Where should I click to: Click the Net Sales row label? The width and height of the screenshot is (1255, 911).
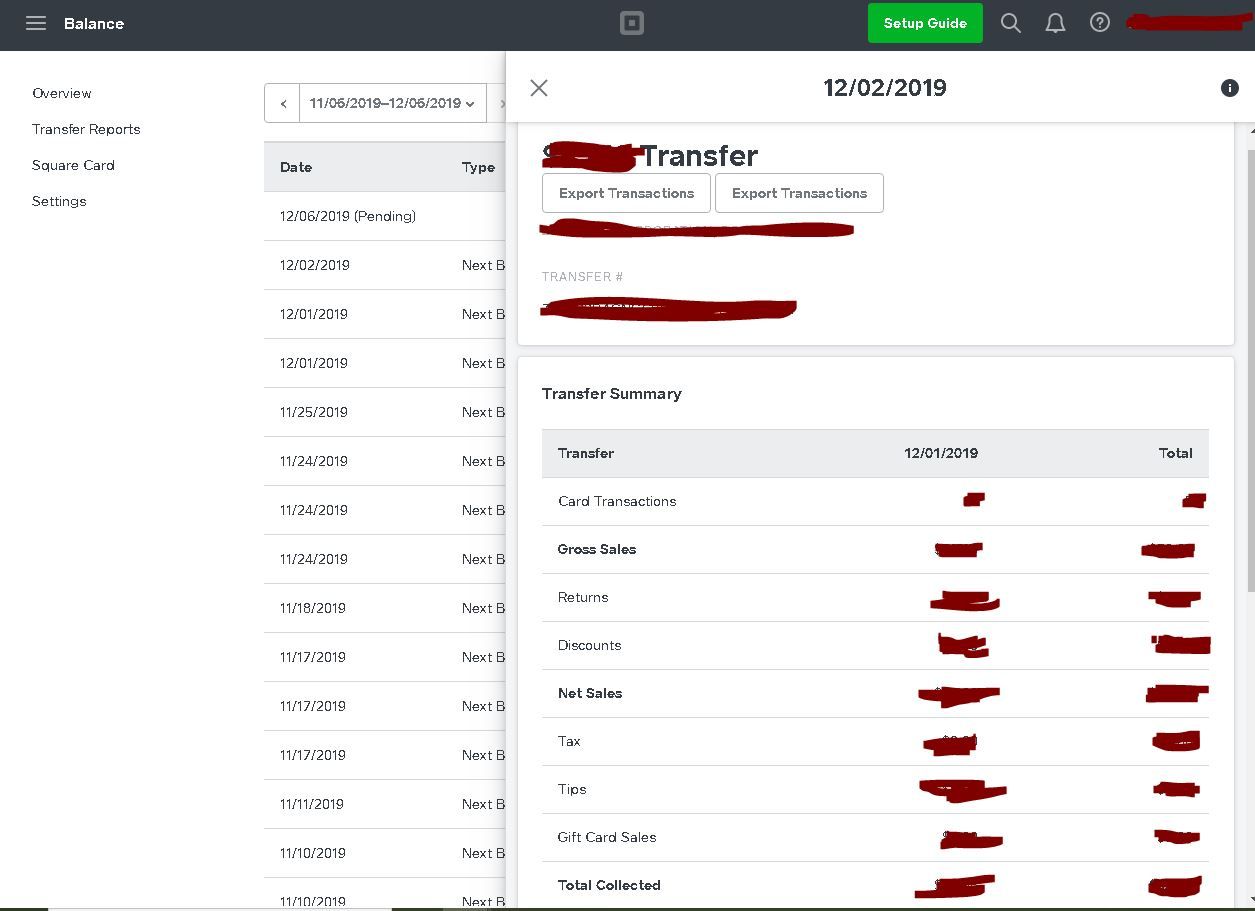coord(590,693)
